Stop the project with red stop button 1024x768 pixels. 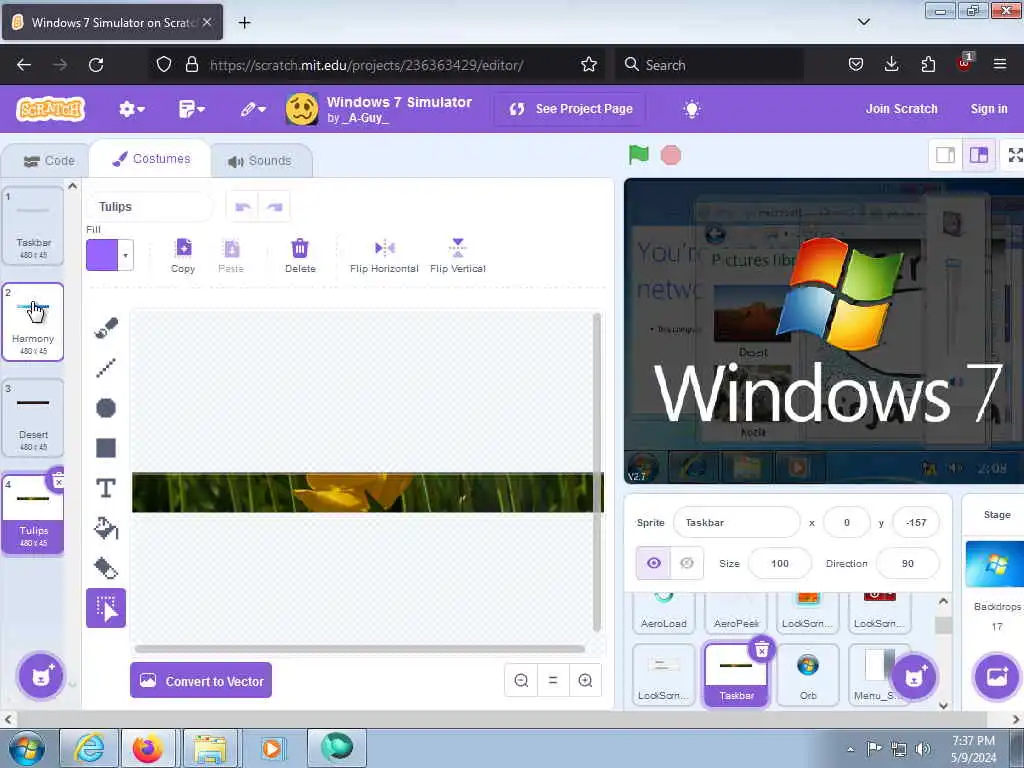point(671,155)
